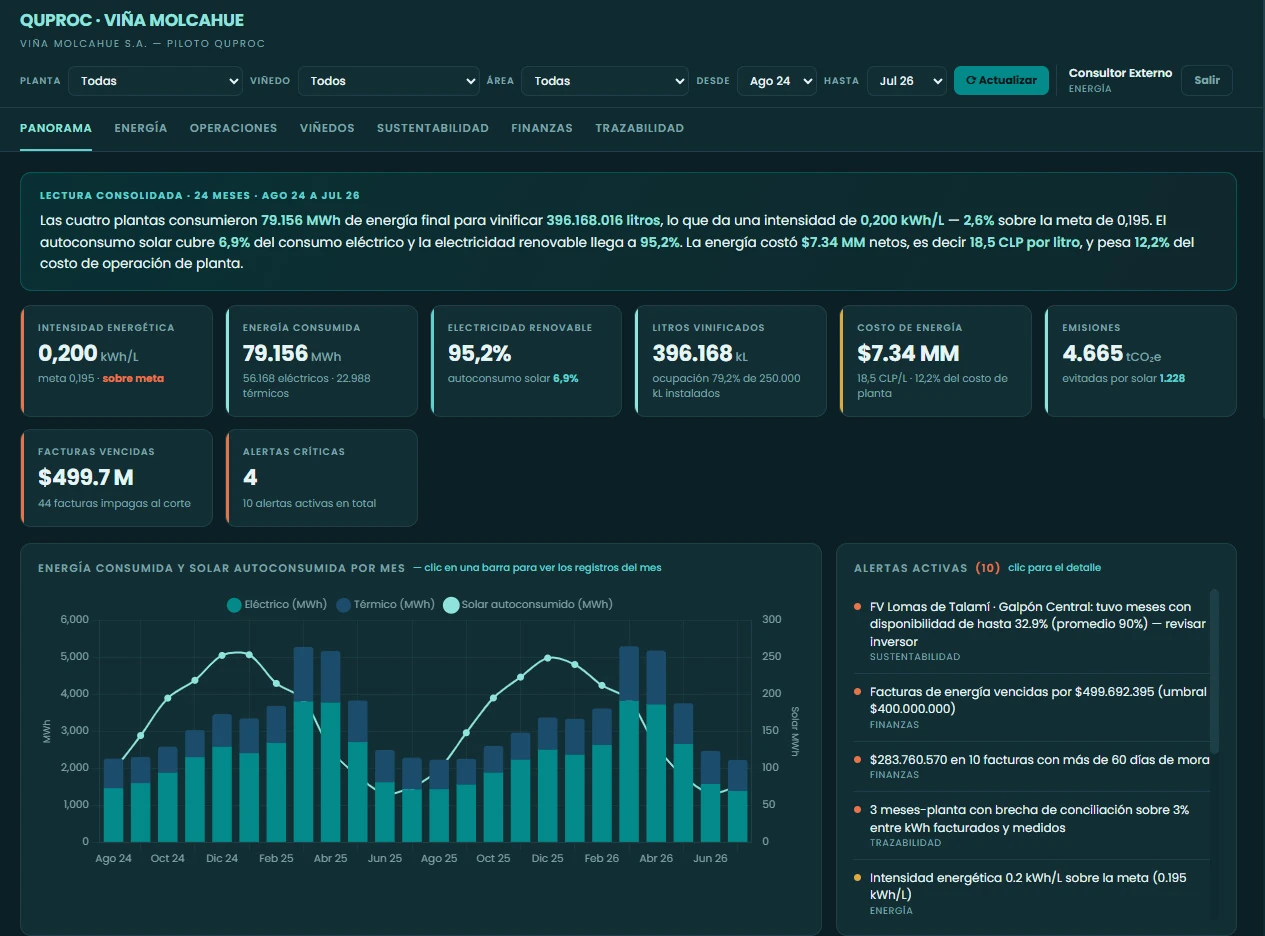The height and width of the screenshot is (936, 1265).
Task: Click the Alertas Críticas KPI card
Action: [320, 478]
